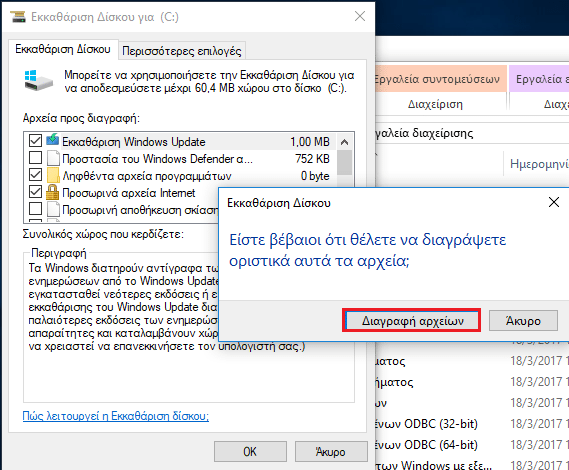Open Εργαλεία συντομεύσεων ribbon tab in Explorer
Screen dimensions: 569x470
pos(441,78)
